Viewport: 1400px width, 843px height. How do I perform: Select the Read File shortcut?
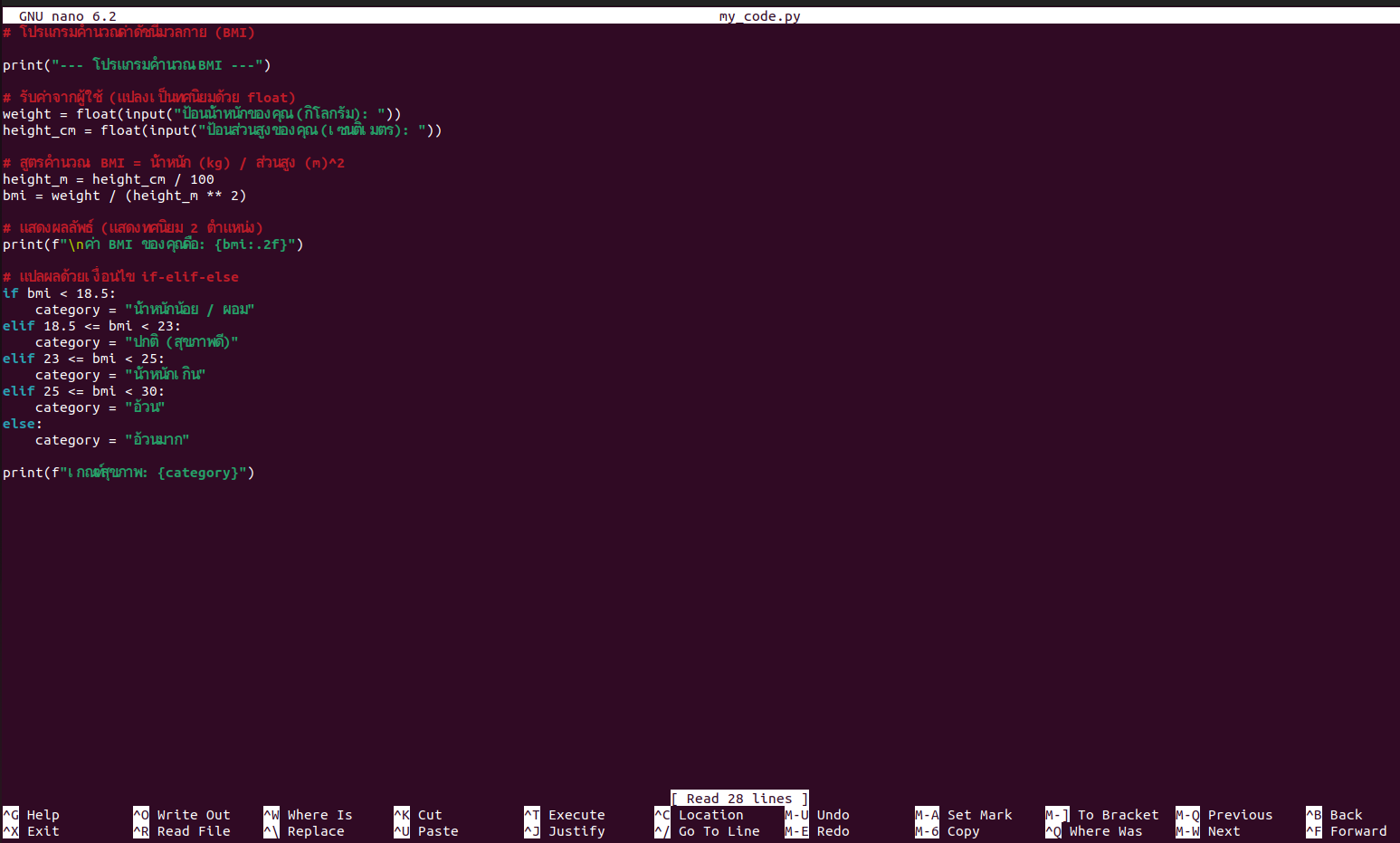coord(193,831)
